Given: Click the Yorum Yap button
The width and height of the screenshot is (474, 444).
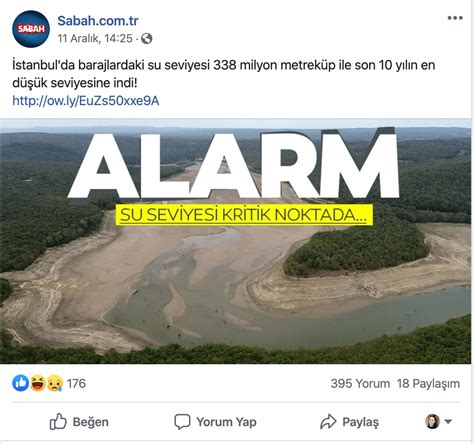Looking at the screenshot, I should pos(215,422).
